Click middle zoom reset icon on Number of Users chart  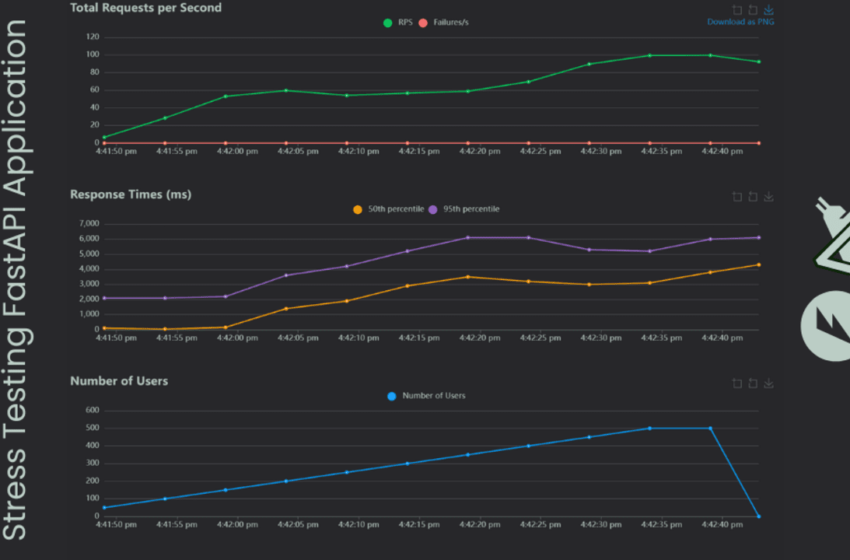pos(753,383)
